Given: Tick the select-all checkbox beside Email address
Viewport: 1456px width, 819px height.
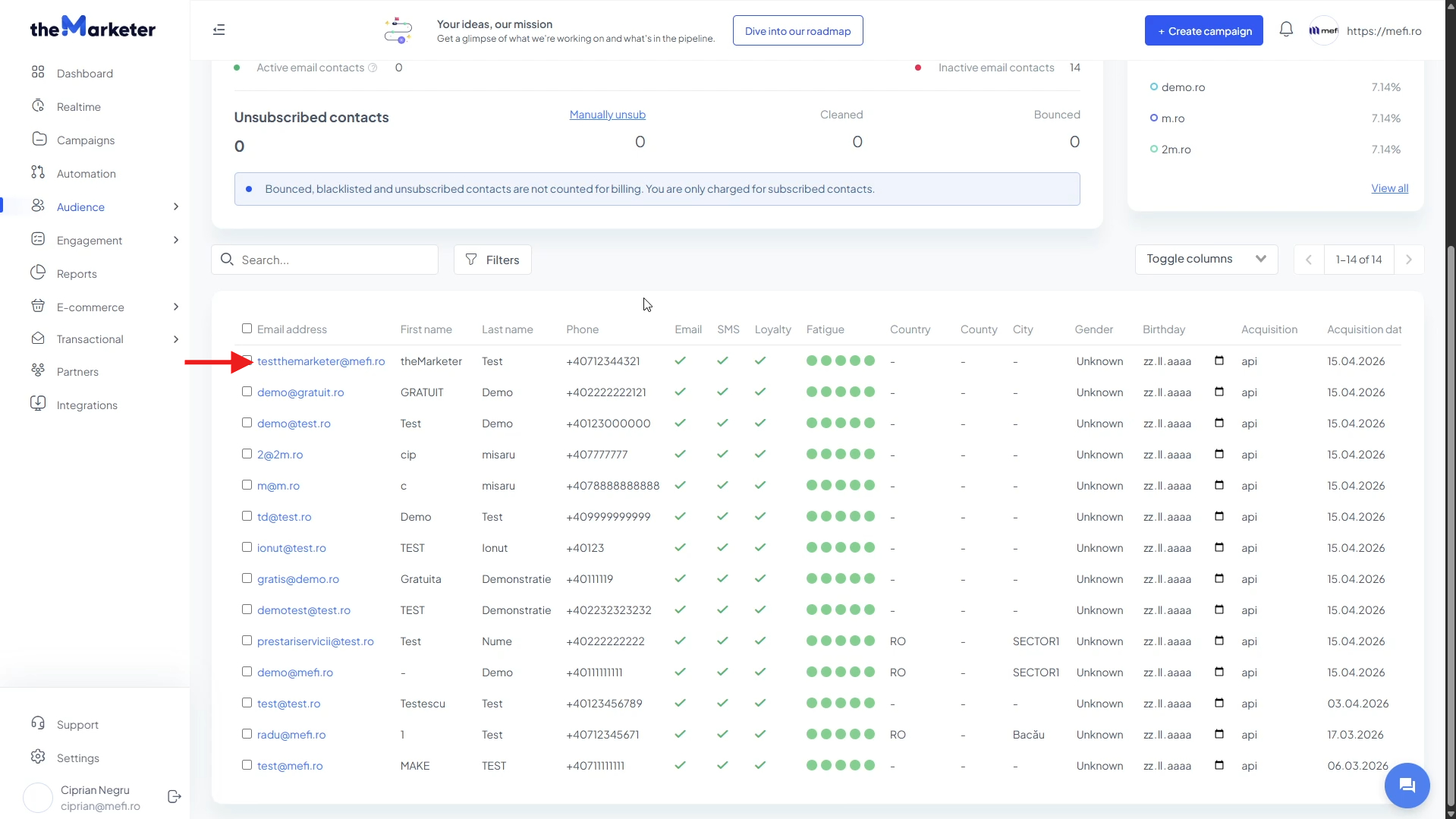Looking at the screenshot, I should pos(247,329).
